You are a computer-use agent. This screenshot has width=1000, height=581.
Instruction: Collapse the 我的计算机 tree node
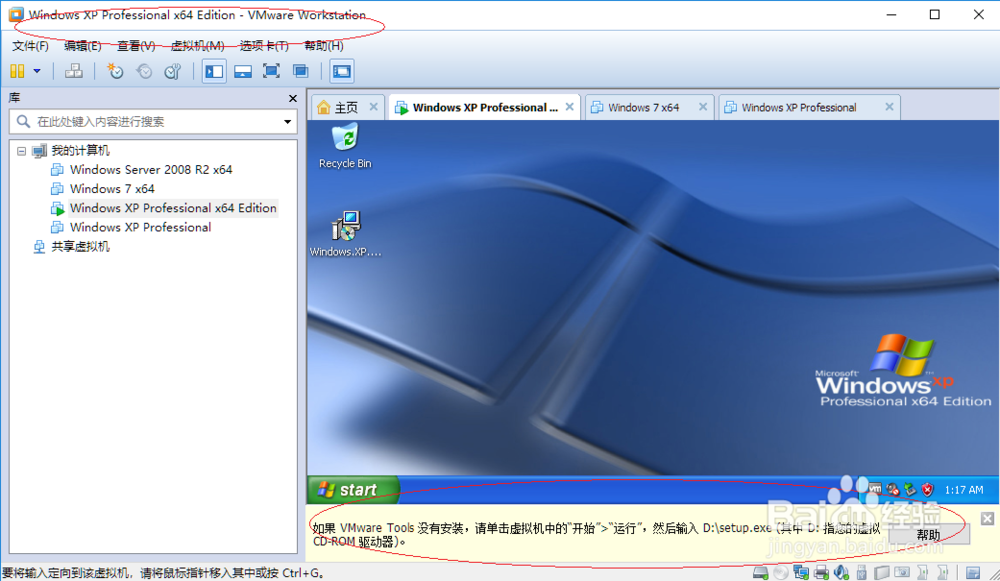coord(21,151)
